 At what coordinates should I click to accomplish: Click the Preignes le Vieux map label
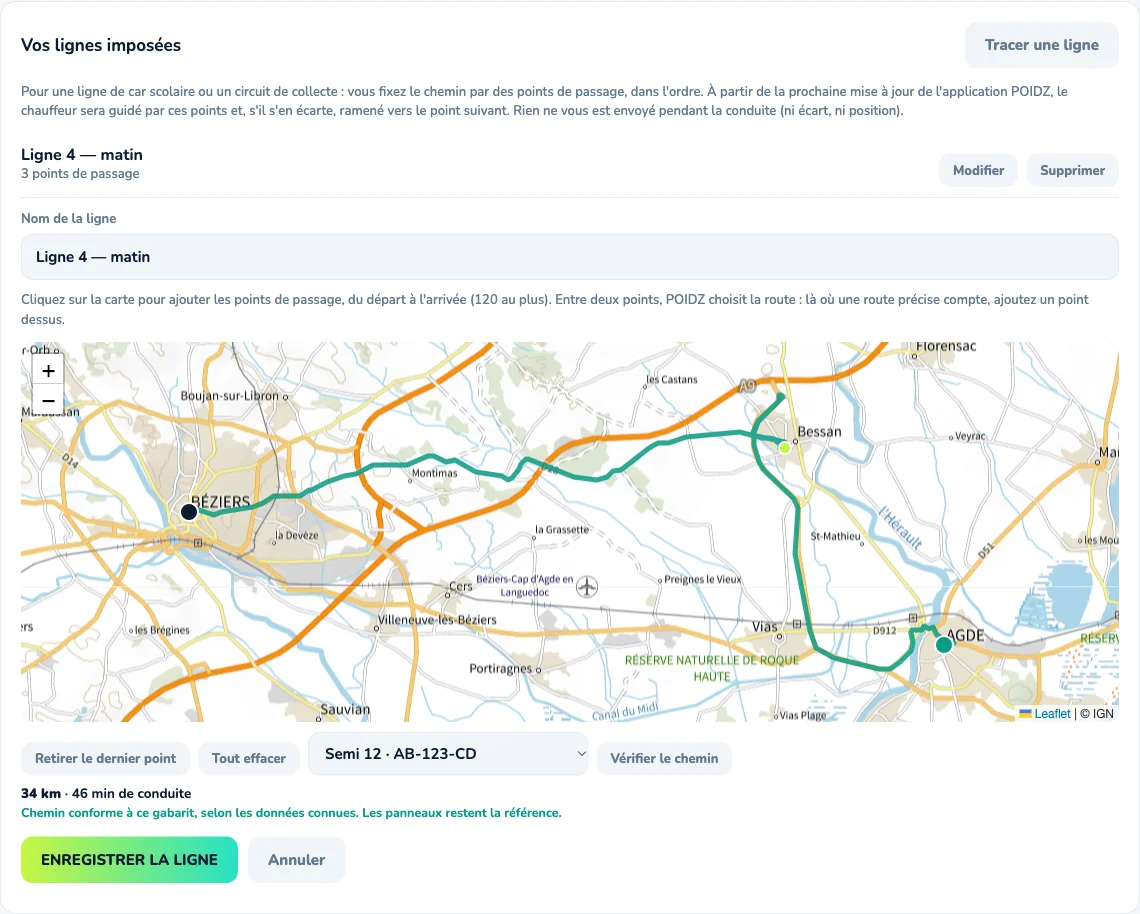coord(702,580)
